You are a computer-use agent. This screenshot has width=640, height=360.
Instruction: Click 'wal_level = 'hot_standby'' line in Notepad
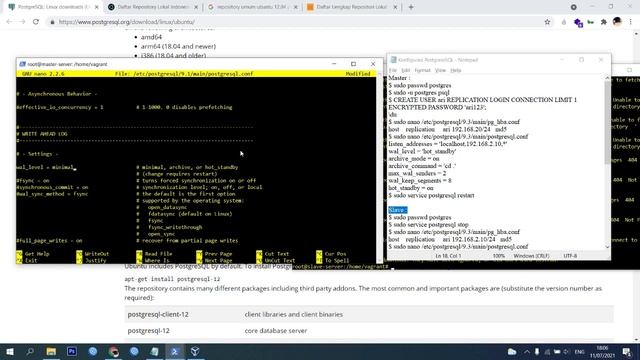[422, 151]
